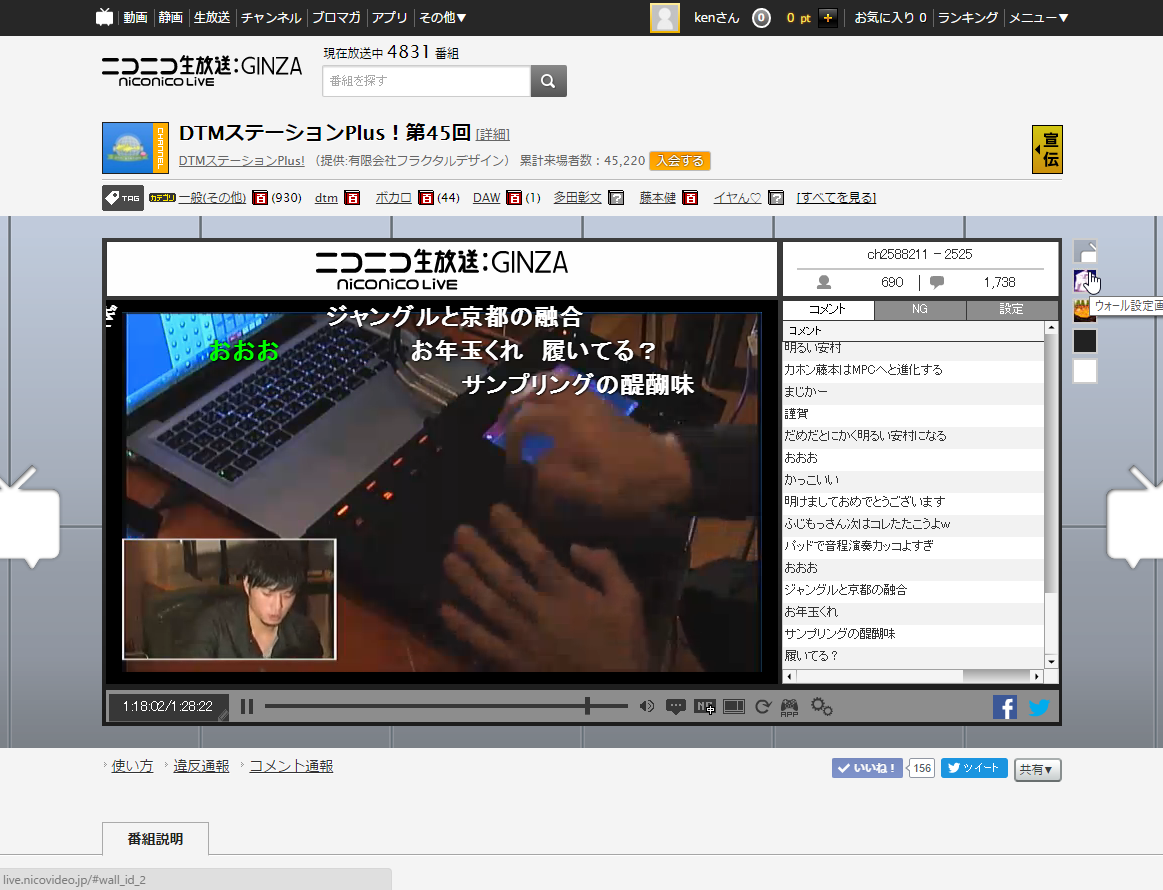Image resolution: width=1163 pixels, height=890 pixels.
Task: Open the ブロマガ menu item
Action: pyautogui.click(x=336, y=17)
